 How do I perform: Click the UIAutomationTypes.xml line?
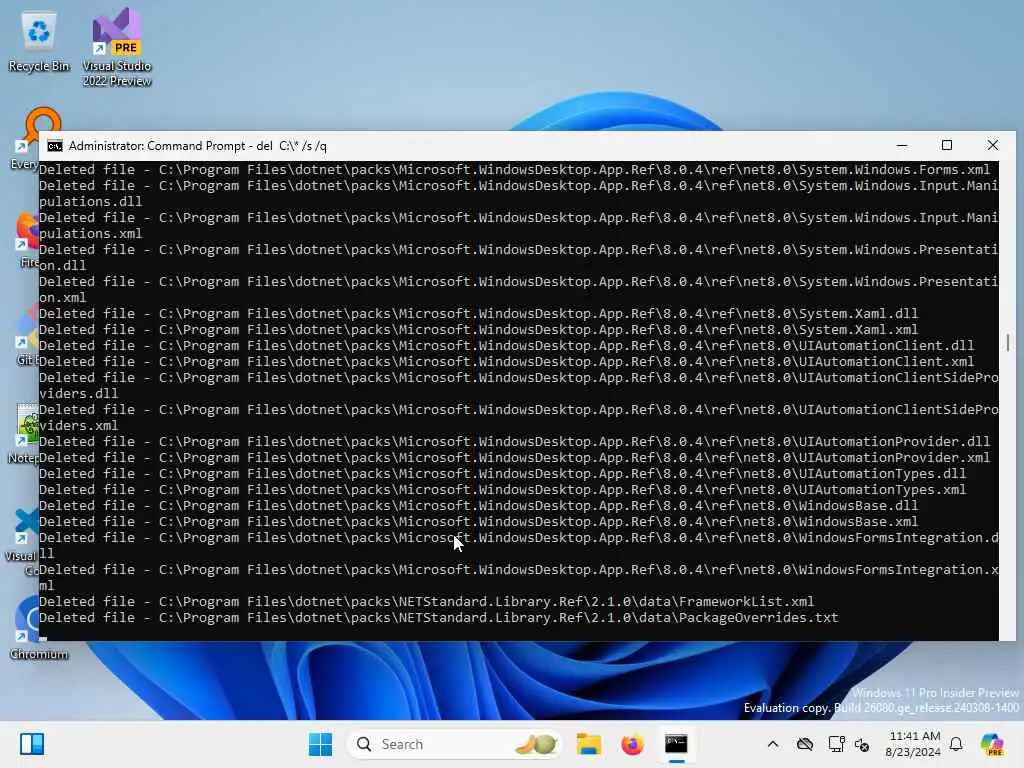coord(502,490)
